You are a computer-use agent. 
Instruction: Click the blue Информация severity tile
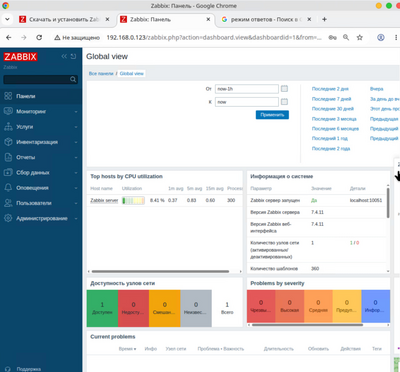click(x=376, y=306)
